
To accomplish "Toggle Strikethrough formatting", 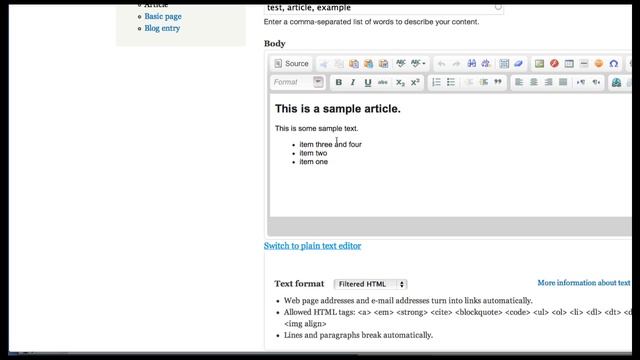I will [382, 82].
